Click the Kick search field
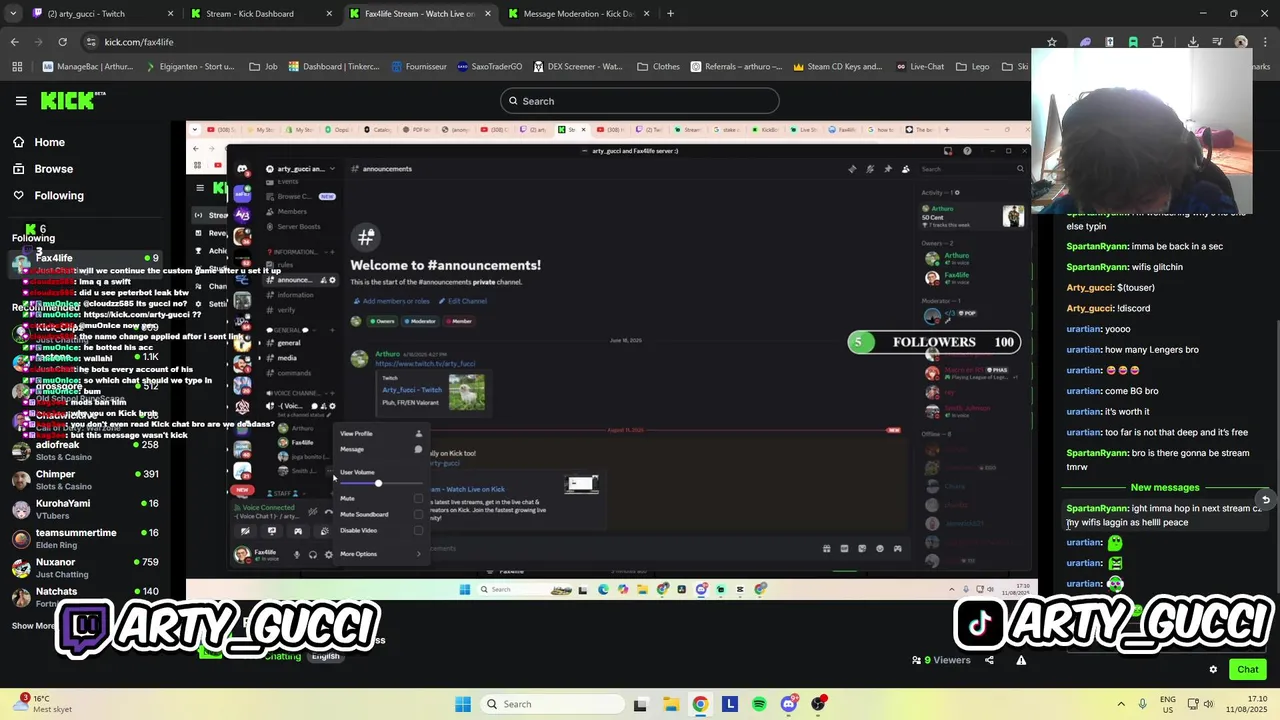Screen dimensions: 1280x720 point(640,101)
